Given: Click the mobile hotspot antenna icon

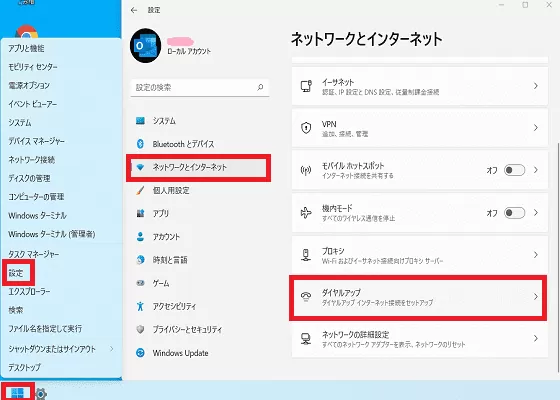Looking at the screenshot, I should 306,170.
